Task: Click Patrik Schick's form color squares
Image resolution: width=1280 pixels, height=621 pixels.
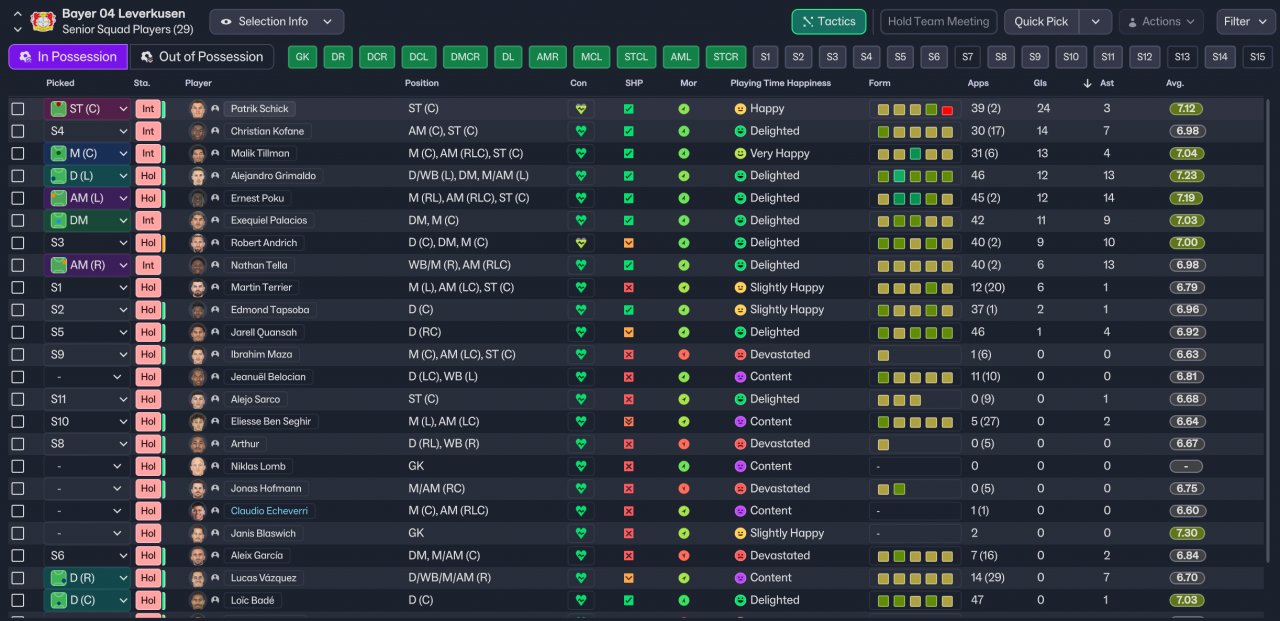Action: click(915, 109)
